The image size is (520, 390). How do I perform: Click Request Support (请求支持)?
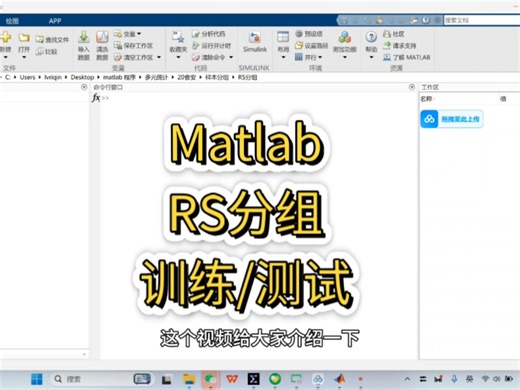click(399, 45)
